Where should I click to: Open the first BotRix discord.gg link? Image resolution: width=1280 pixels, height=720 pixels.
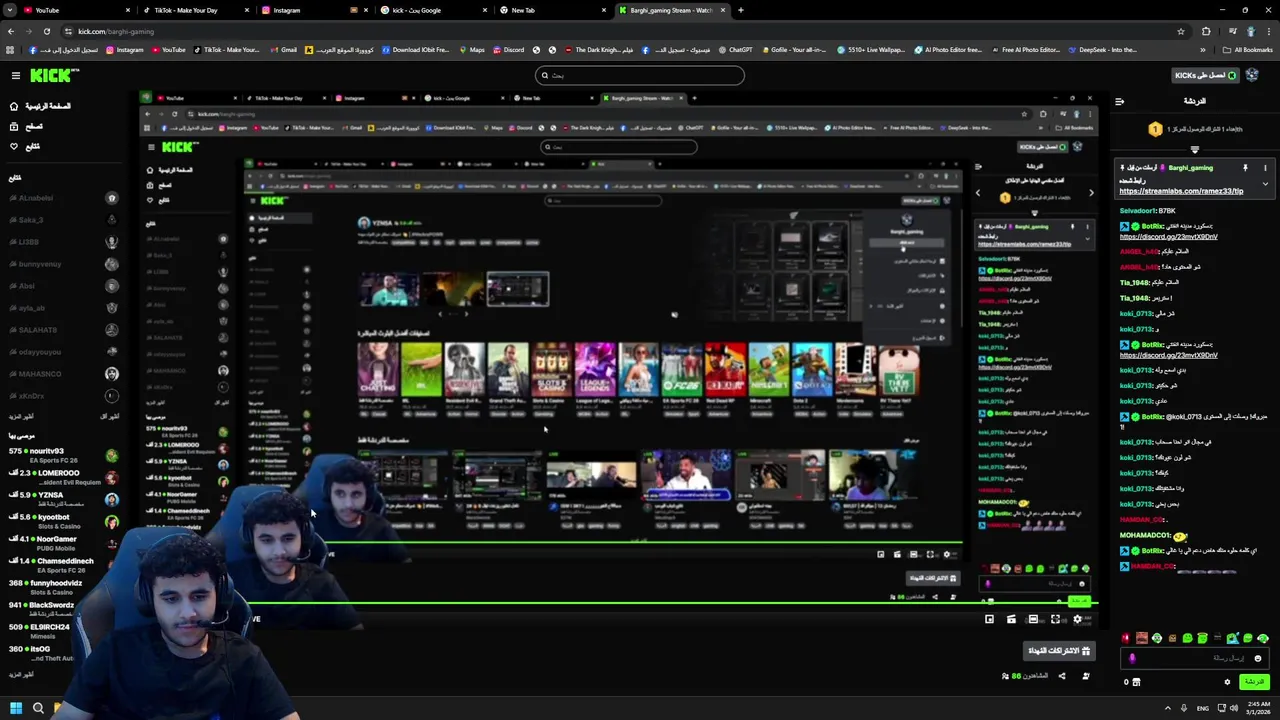[x=1168, y=237]
